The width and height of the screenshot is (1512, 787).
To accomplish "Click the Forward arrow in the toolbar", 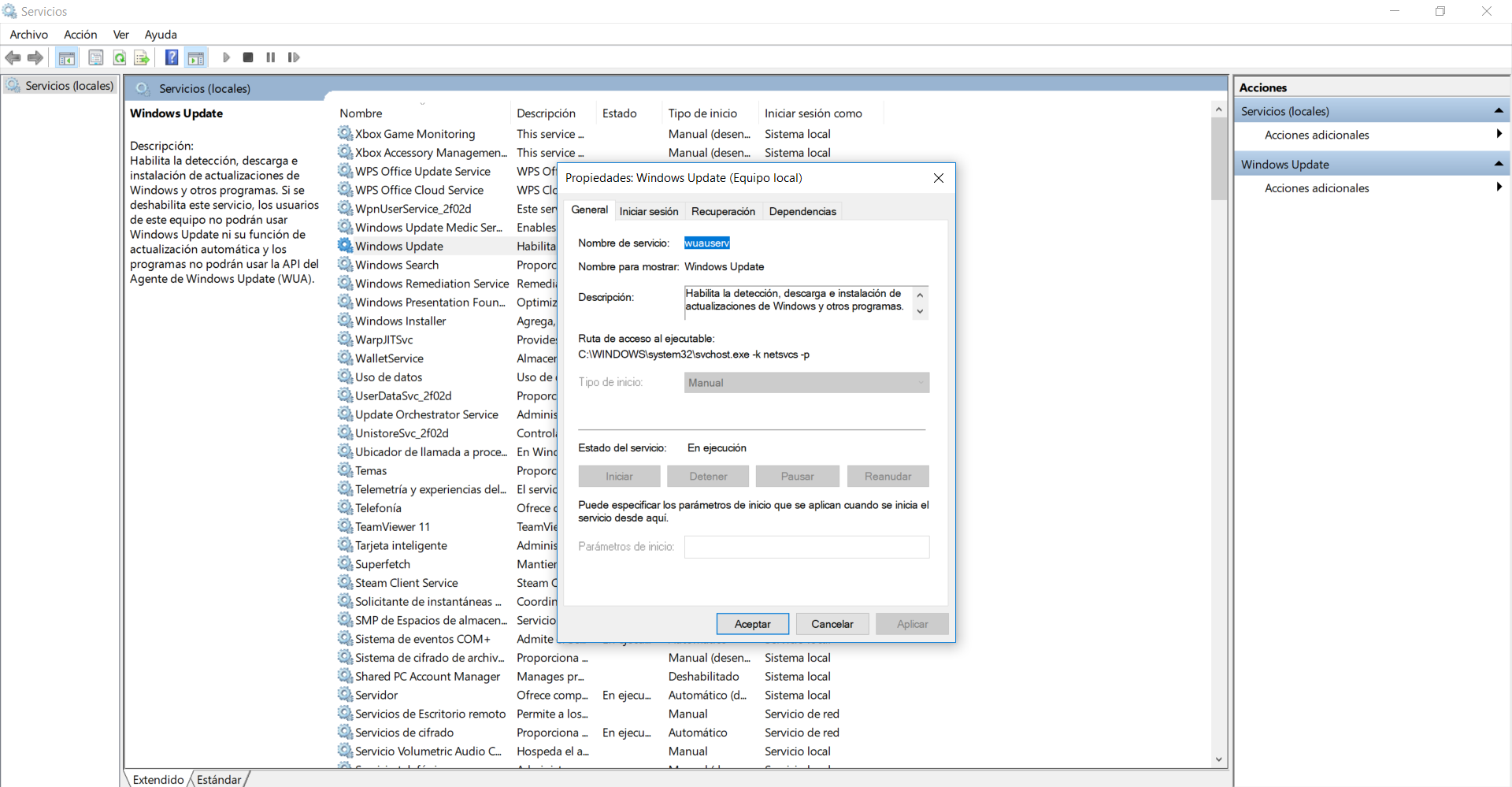I will (35, 58).
